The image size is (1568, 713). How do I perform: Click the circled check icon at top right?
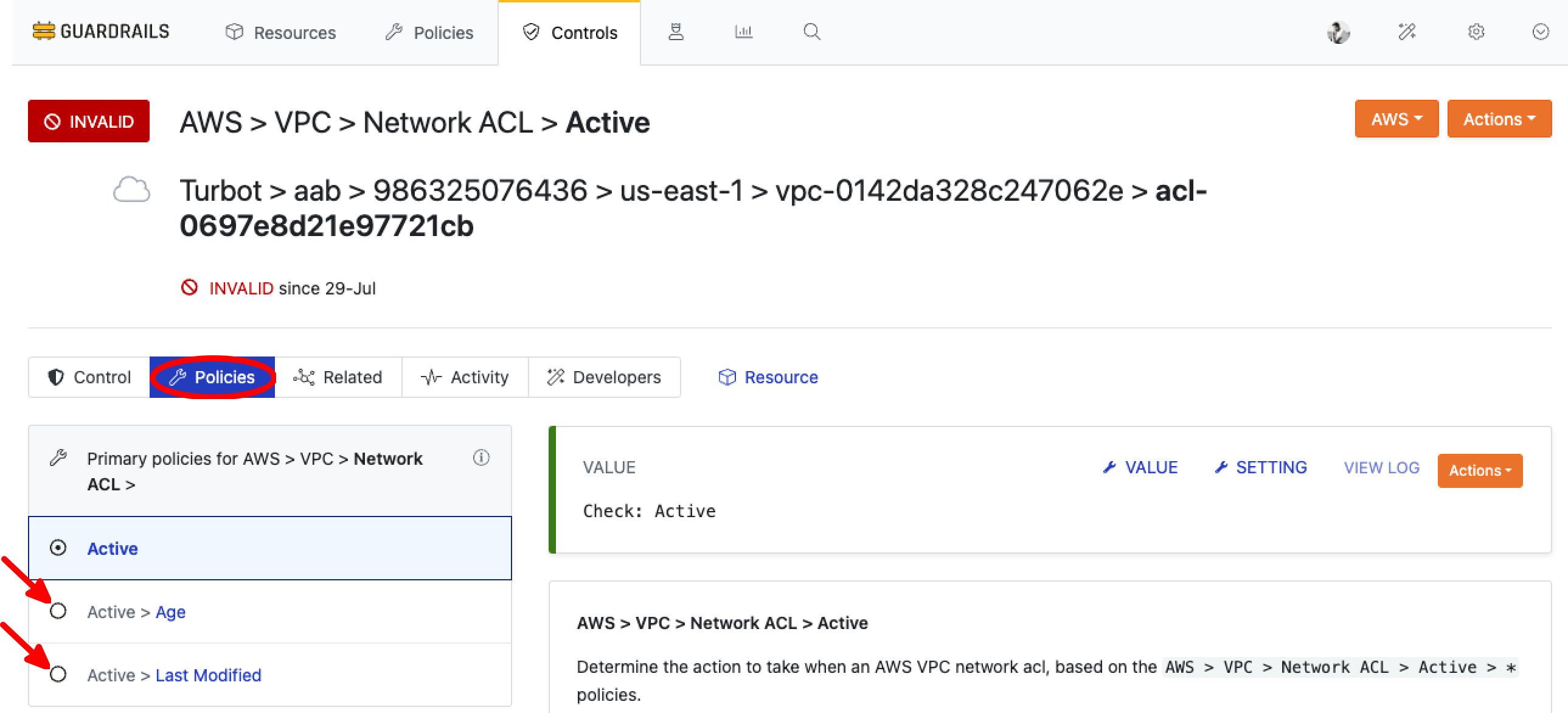1540,32
